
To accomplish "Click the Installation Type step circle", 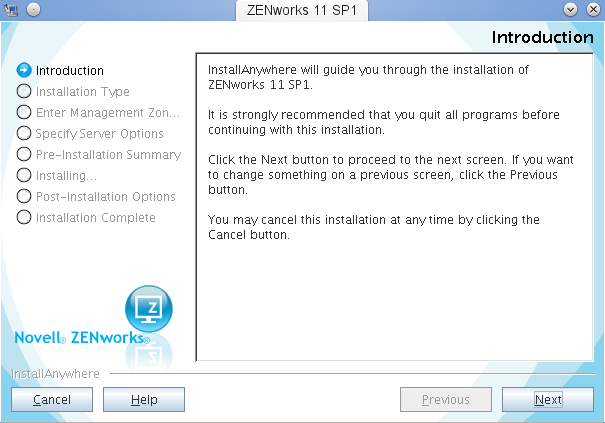I will [25, 92].
